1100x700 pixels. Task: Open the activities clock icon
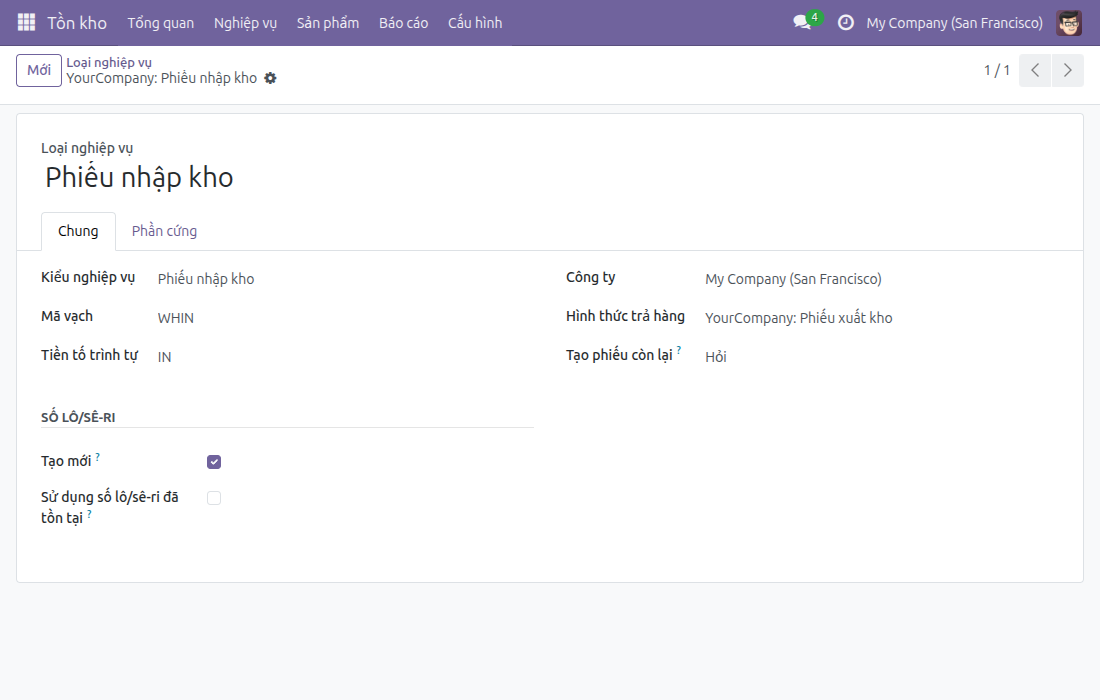click(x=846, y=22)
